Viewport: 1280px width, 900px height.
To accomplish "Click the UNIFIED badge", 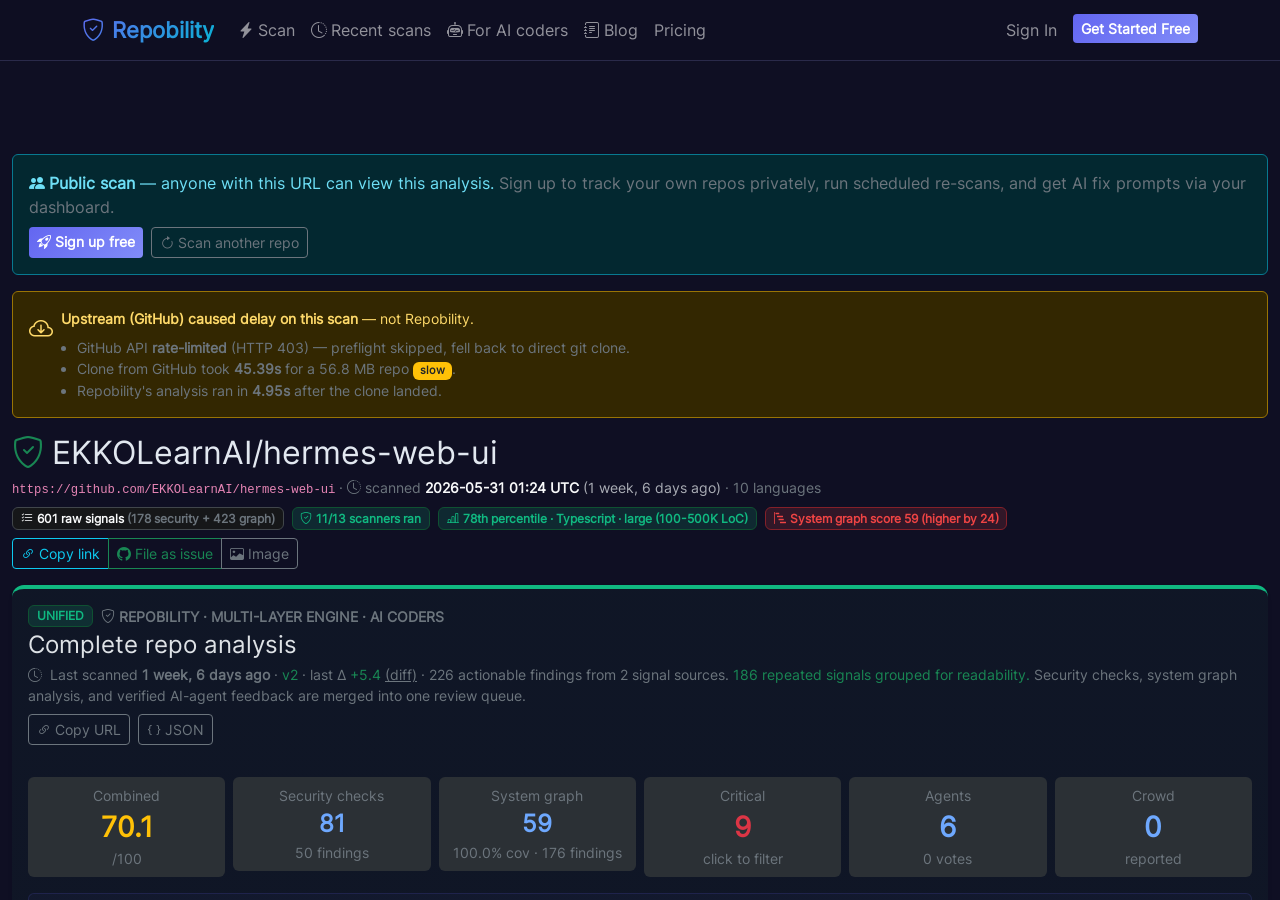I will click(x=60, y=616).
